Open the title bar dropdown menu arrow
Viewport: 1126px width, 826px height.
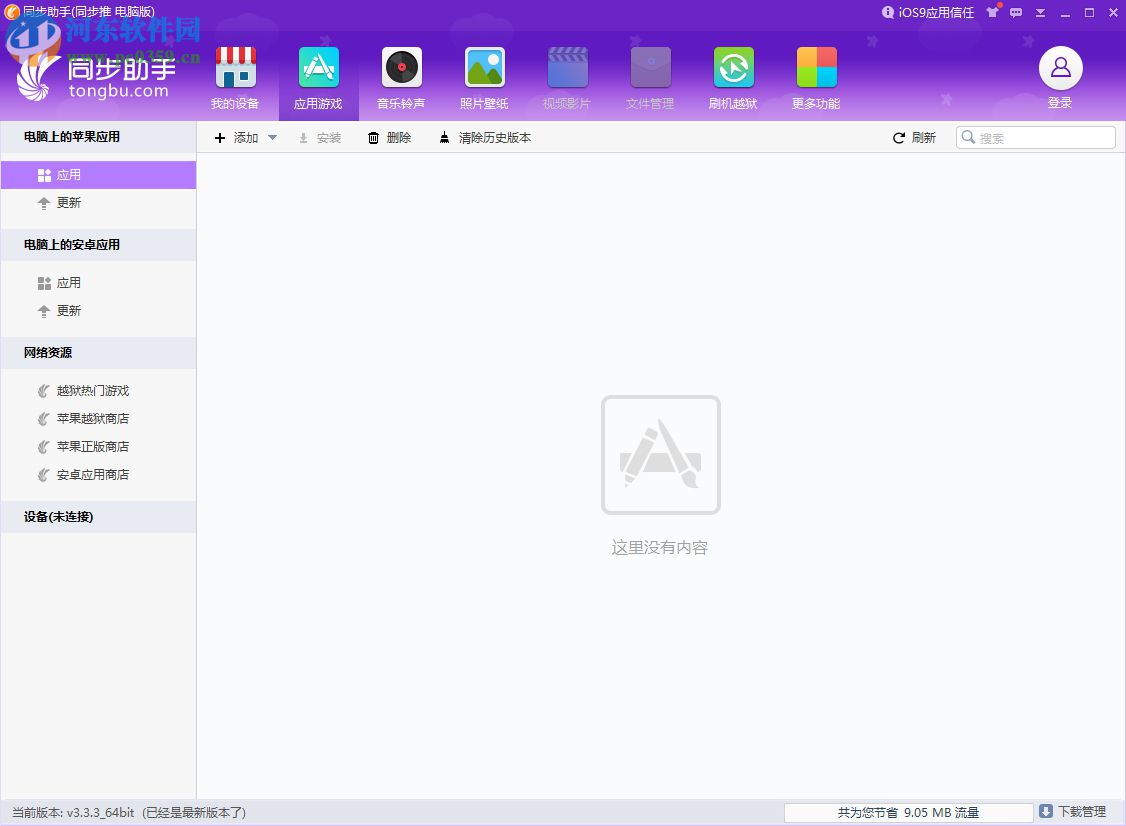(x=1041, y=13)
